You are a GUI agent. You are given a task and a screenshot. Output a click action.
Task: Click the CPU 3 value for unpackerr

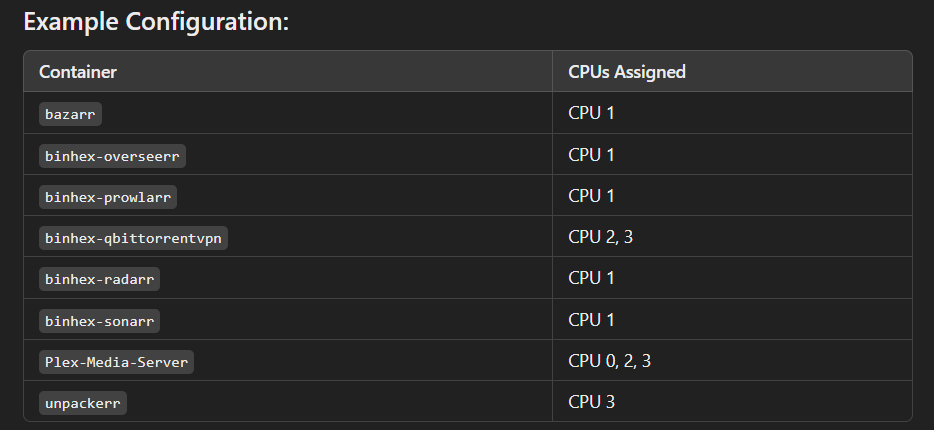pos(591,402)
